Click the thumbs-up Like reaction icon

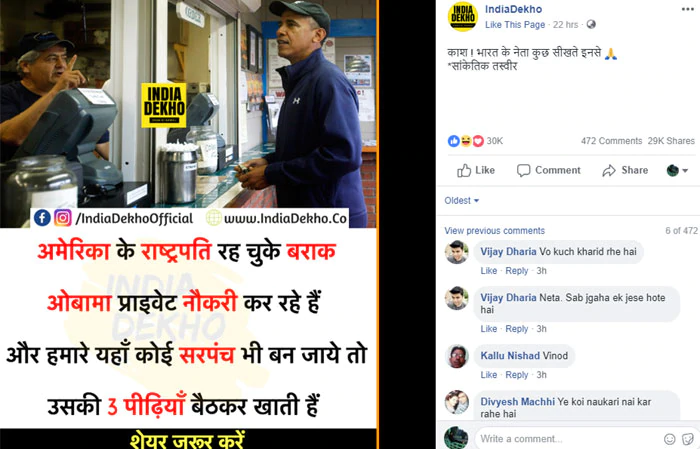(453, 141)
